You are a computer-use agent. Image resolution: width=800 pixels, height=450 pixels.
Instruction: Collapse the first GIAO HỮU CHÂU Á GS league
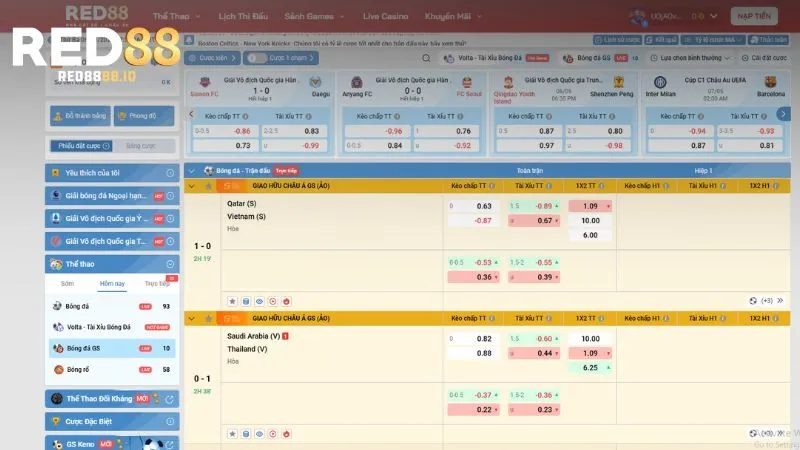point(191,186)
